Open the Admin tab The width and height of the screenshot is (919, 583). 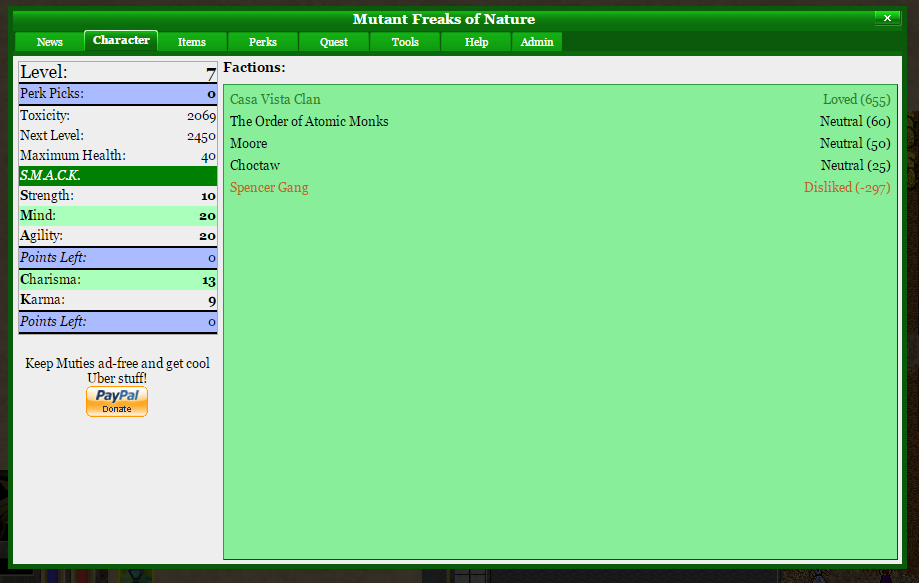(x=537, y=42)
